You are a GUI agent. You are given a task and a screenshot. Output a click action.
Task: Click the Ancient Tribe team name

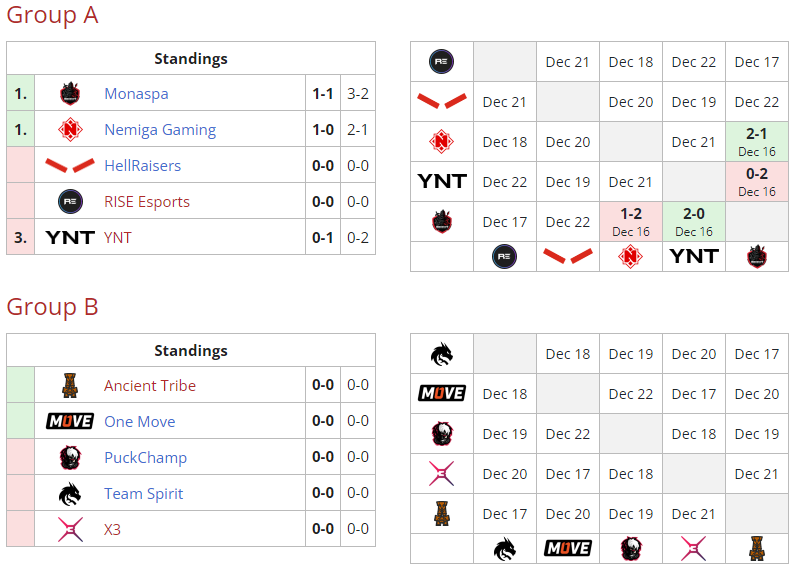point(150,385)
